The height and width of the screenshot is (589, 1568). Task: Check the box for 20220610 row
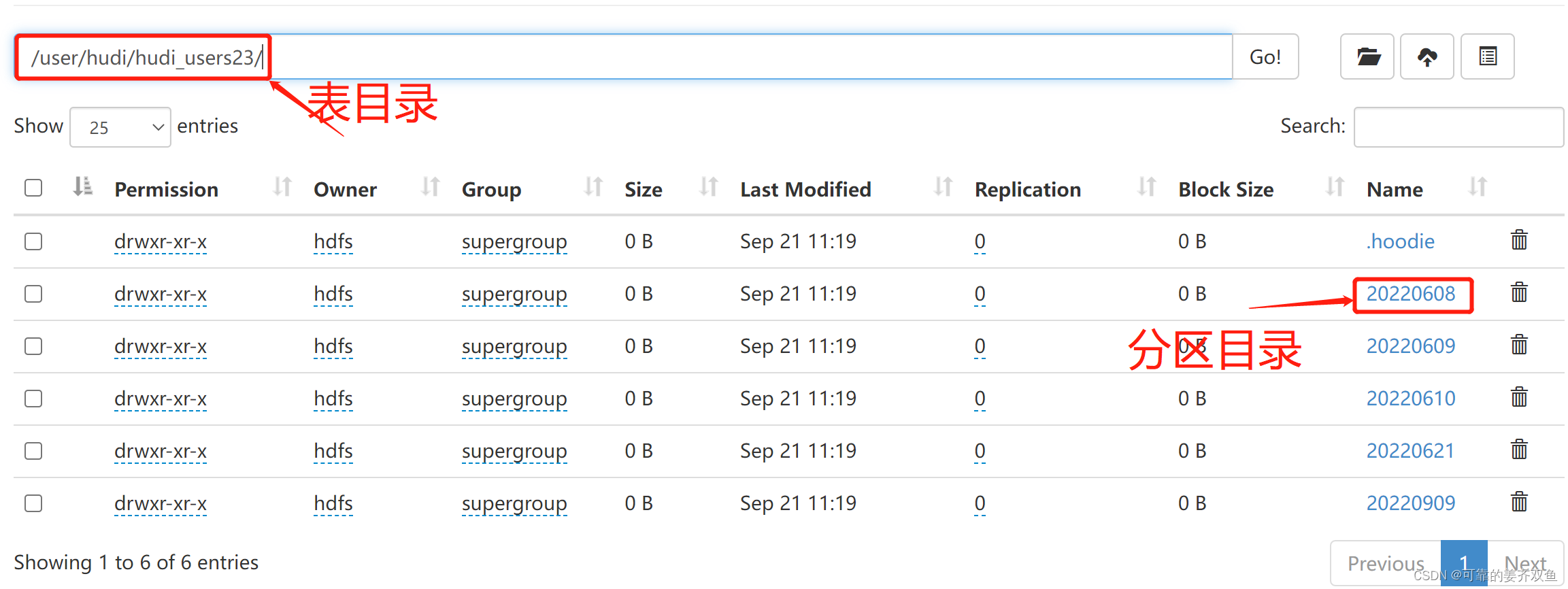pyautogui.click(x=33, y=399)
